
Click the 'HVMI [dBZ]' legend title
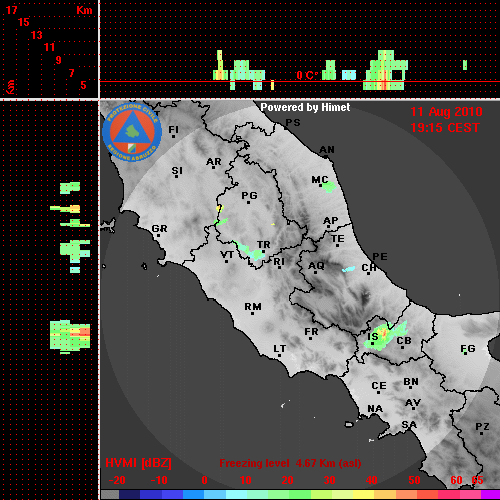tap(138, 463)
